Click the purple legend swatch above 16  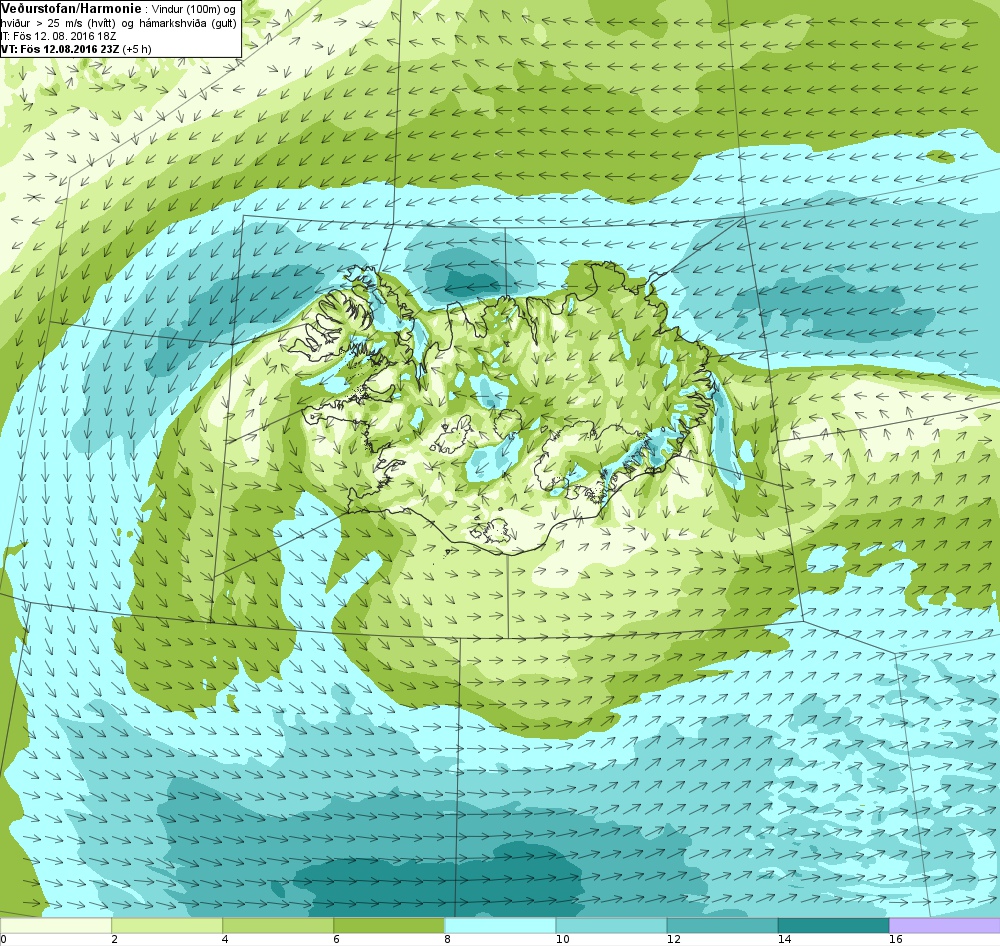945,925
